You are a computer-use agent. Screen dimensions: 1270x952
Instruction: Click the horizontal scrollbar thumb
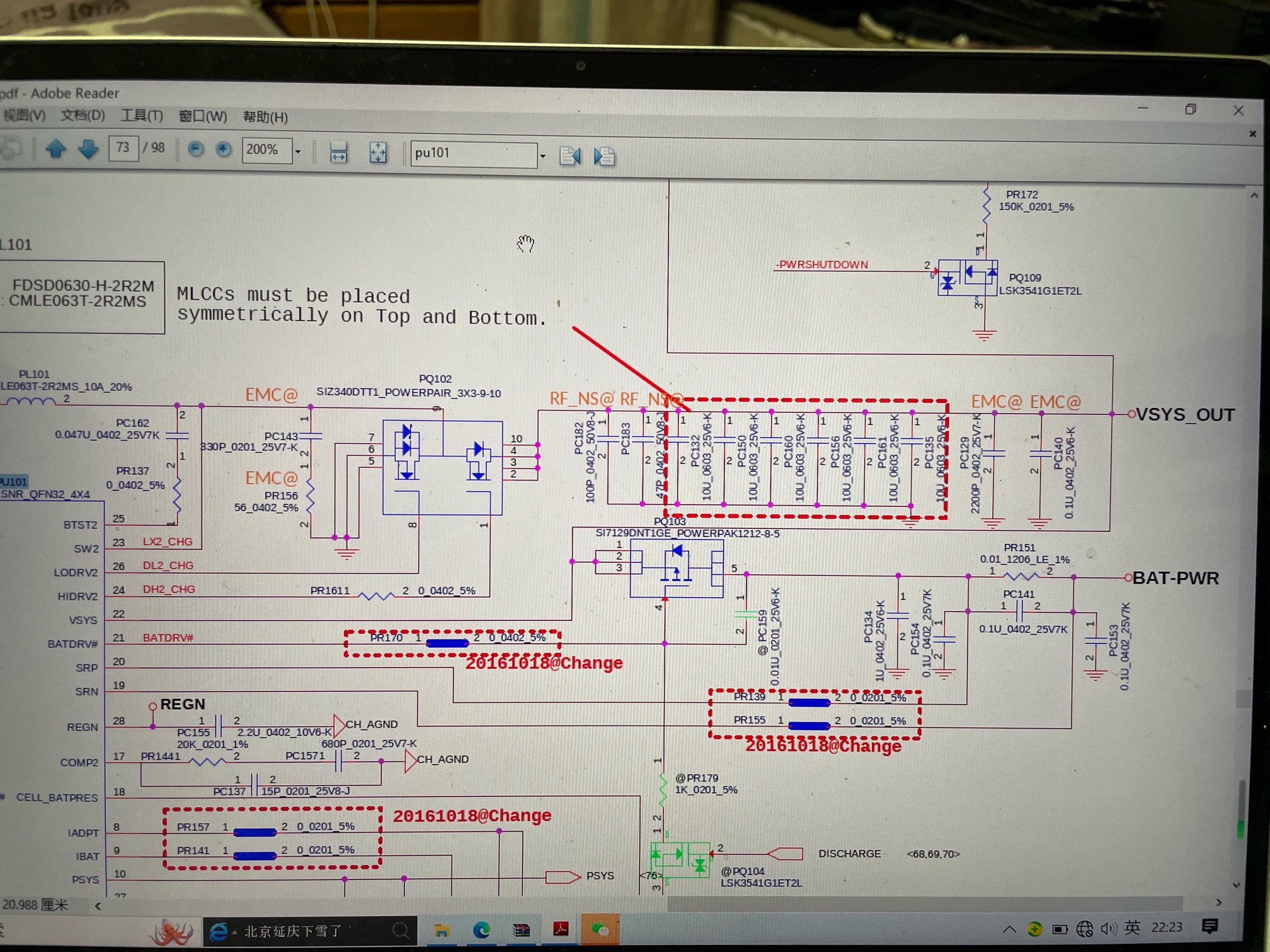tap(924, 904)
